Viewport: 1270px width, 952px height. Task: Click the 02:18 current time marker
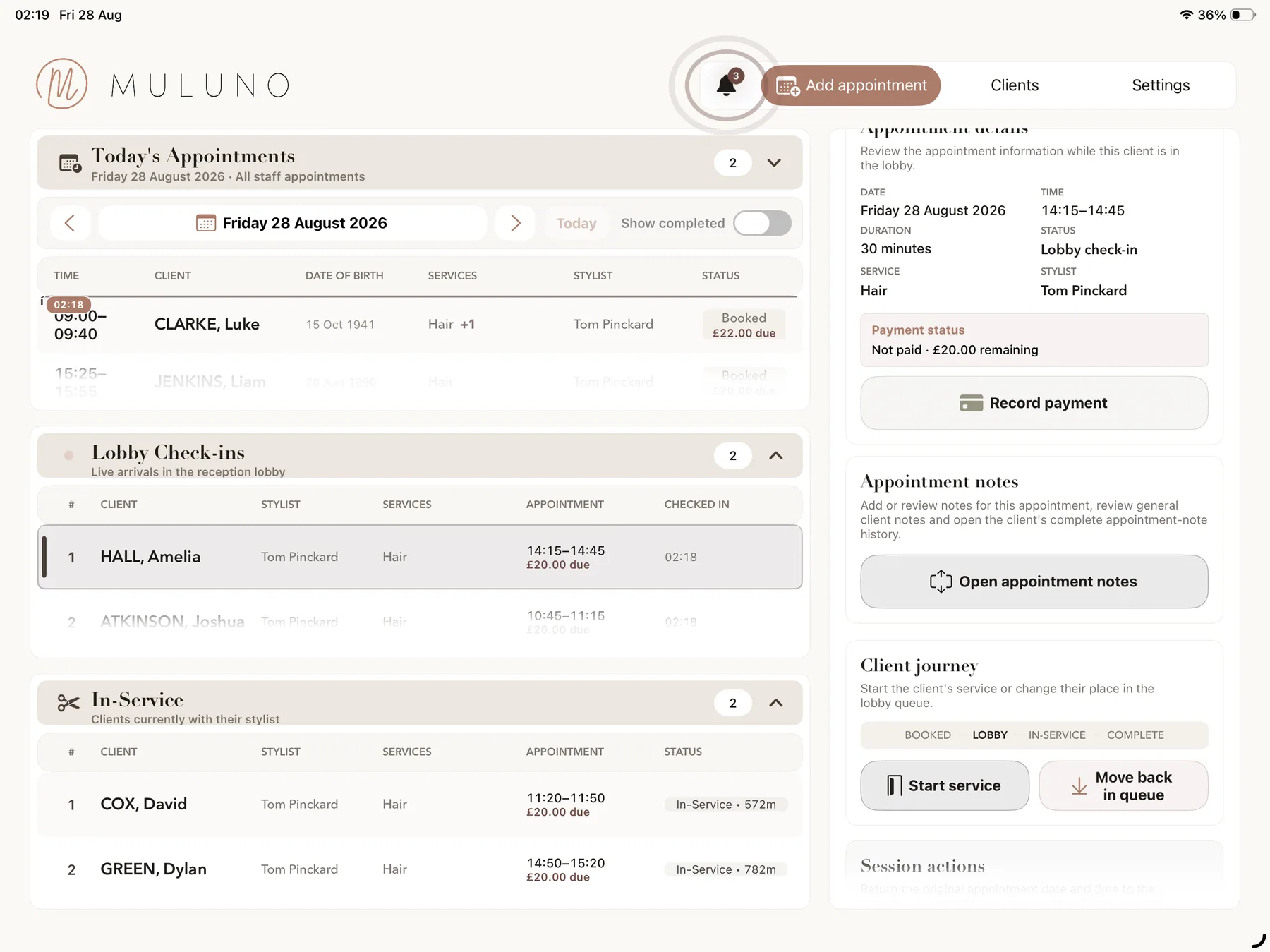(x=68, y=305)
